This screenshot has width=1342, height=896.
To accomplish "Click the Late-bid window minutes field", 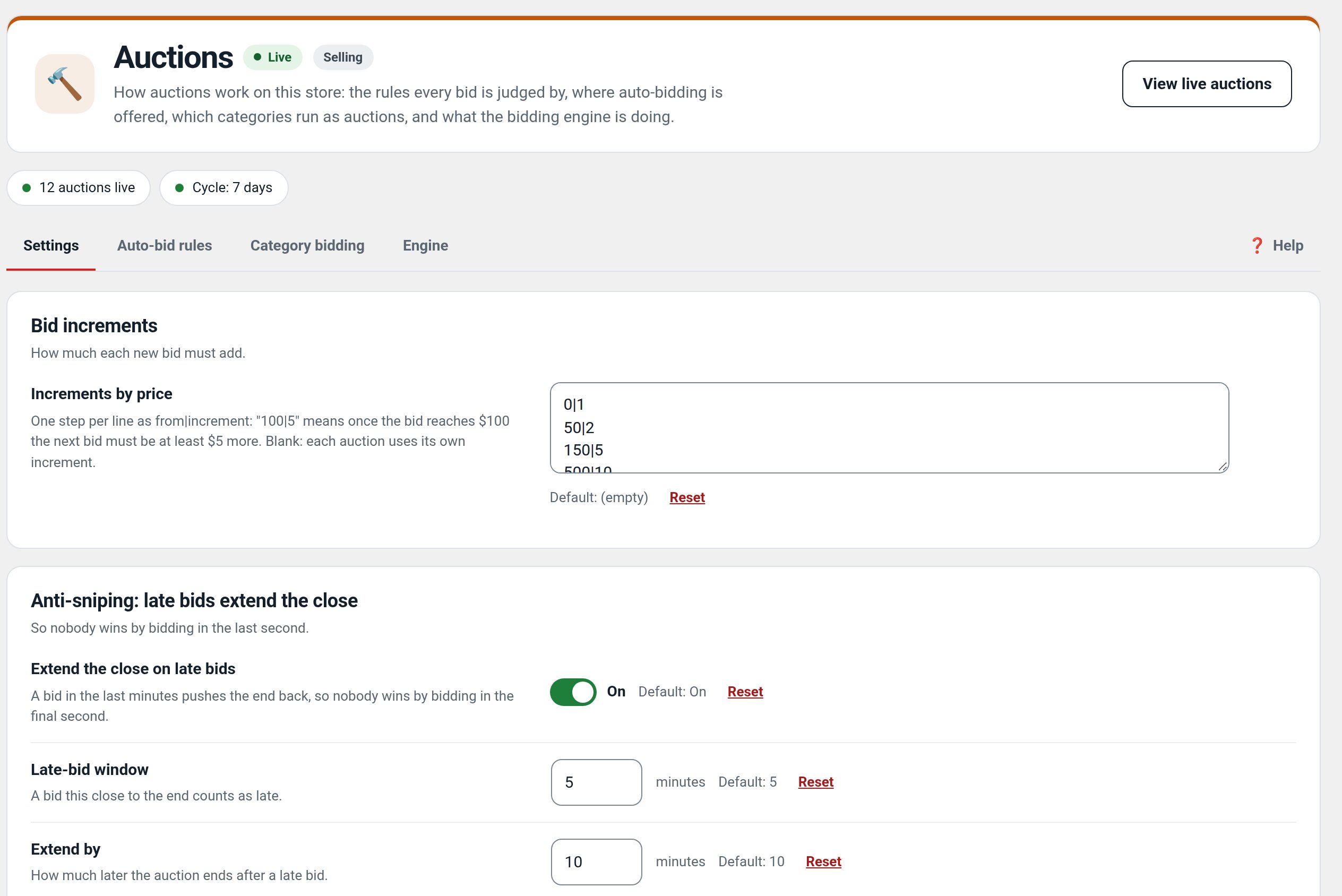I will (x=597, y=782).
